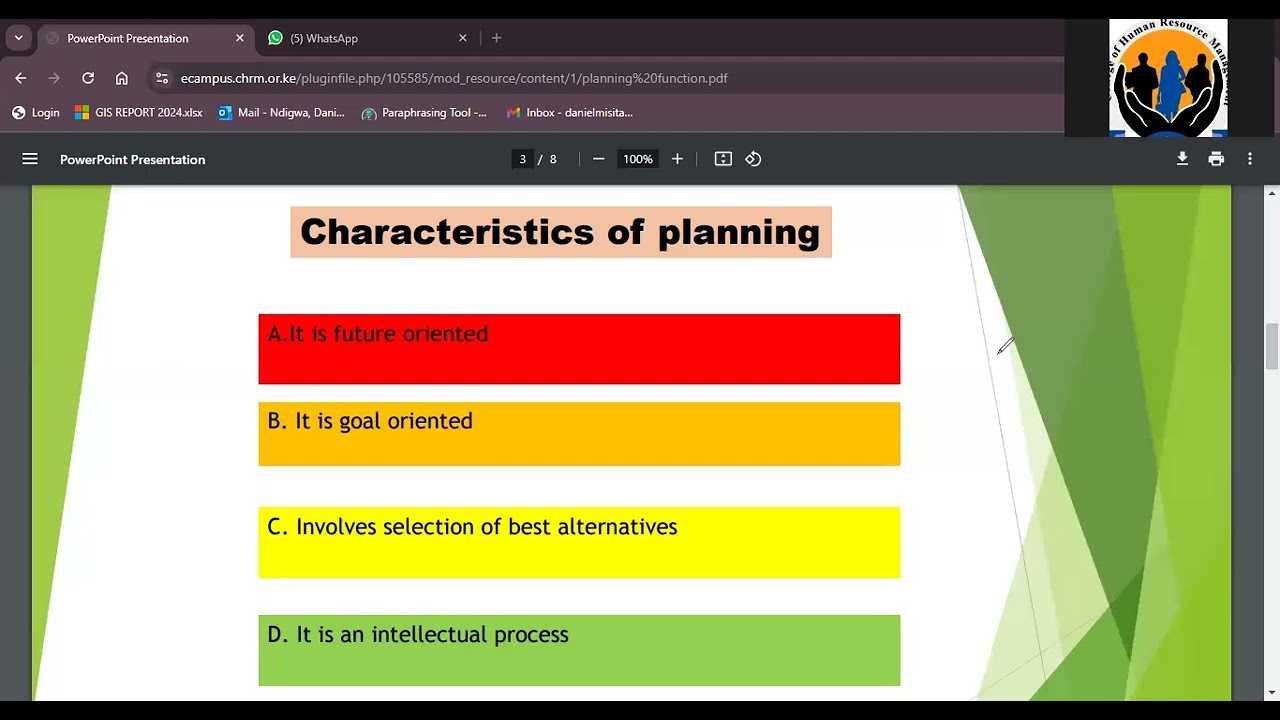Open the Login bookmark

[x=36, y=113]
